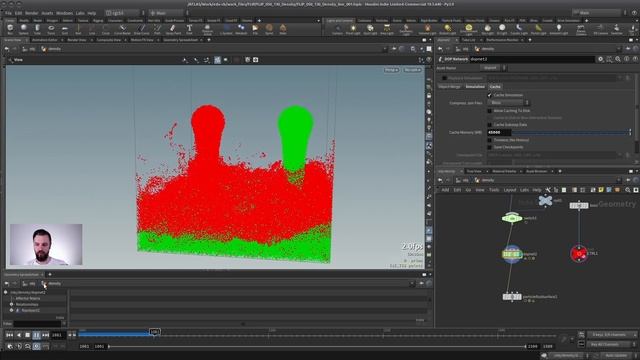Enable Allow Caching To Disk checkbox

pos(489,111)
